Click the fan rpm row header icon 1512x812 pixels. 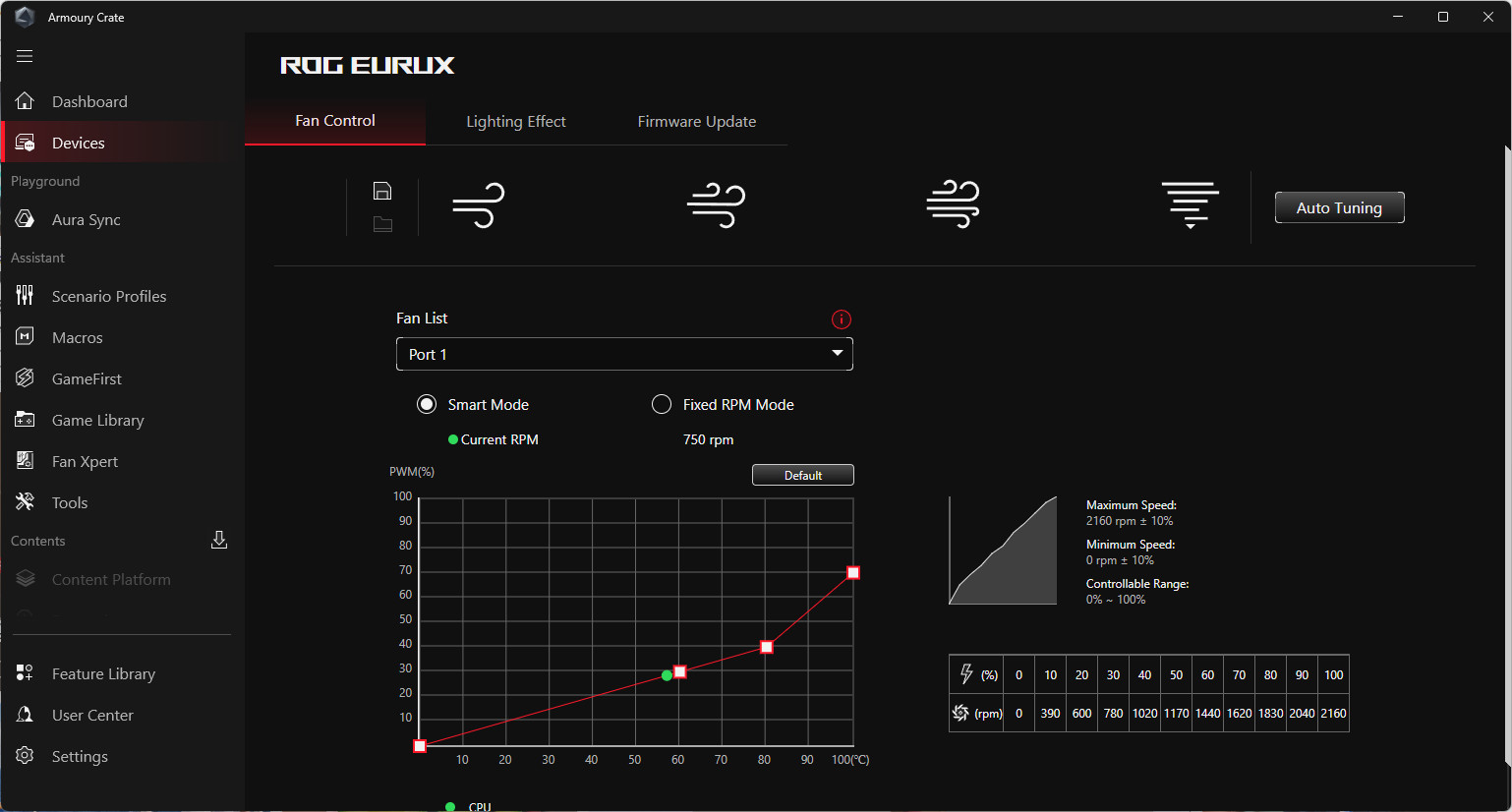tap(960, 713)
